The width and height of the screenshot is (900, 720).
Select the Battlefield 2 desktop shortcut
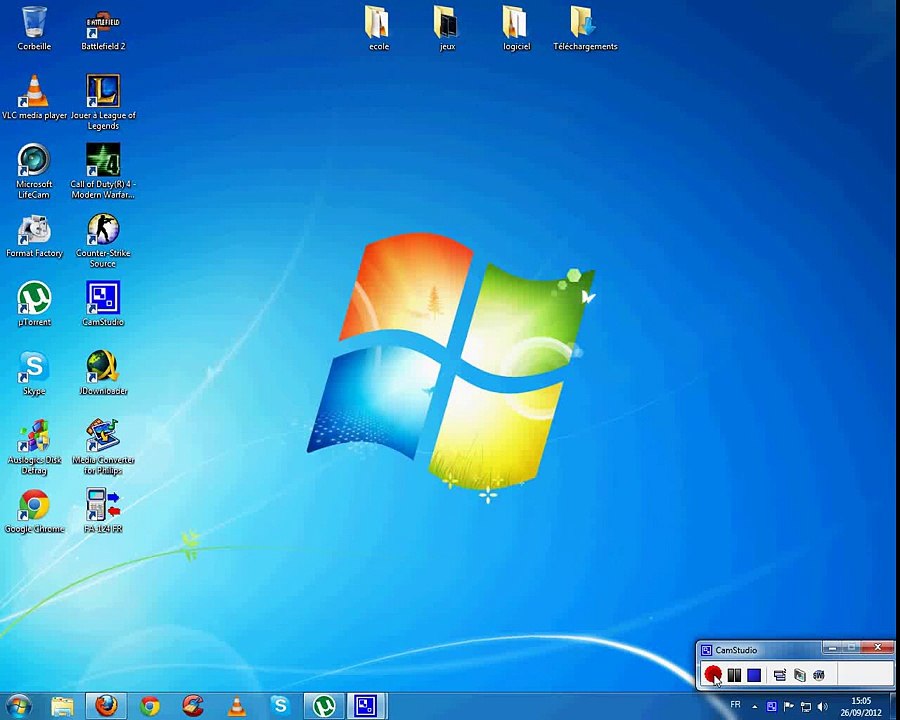[x=103, y=29]
